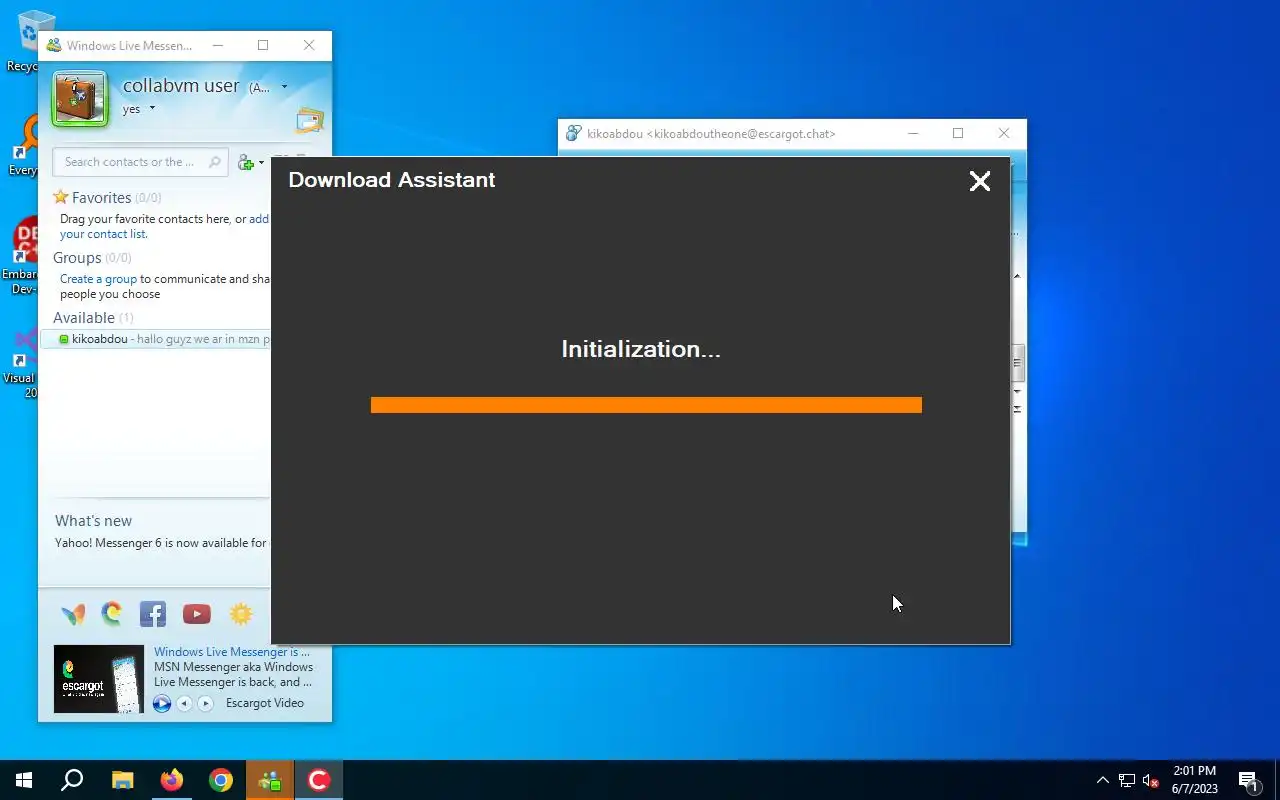Show hidden system tray icons
The image size is (1280, 800).
[1103, 780]
